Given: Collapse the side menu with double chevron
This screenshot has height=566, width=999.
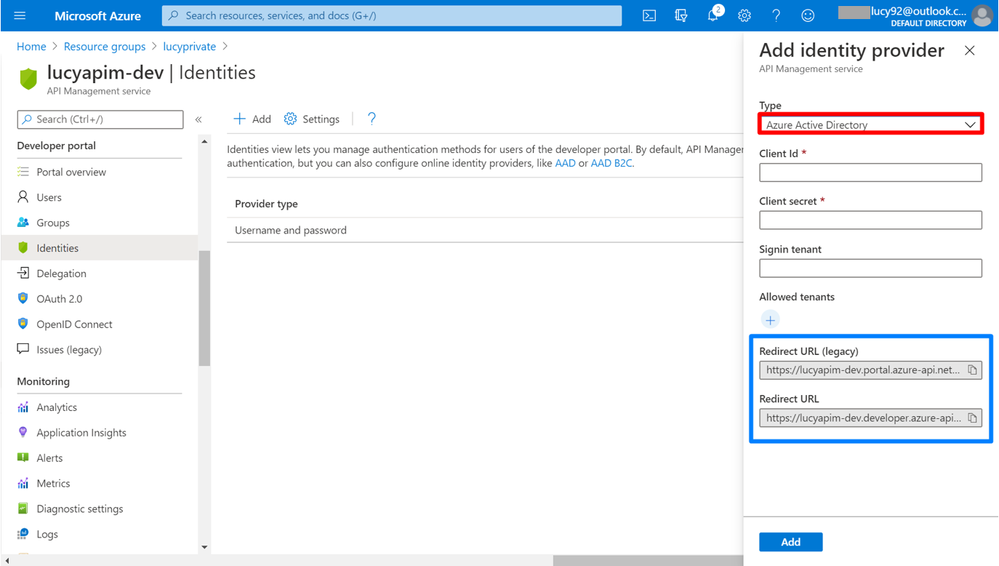Looking at the screenshot, I should click(x=198, y=119).
